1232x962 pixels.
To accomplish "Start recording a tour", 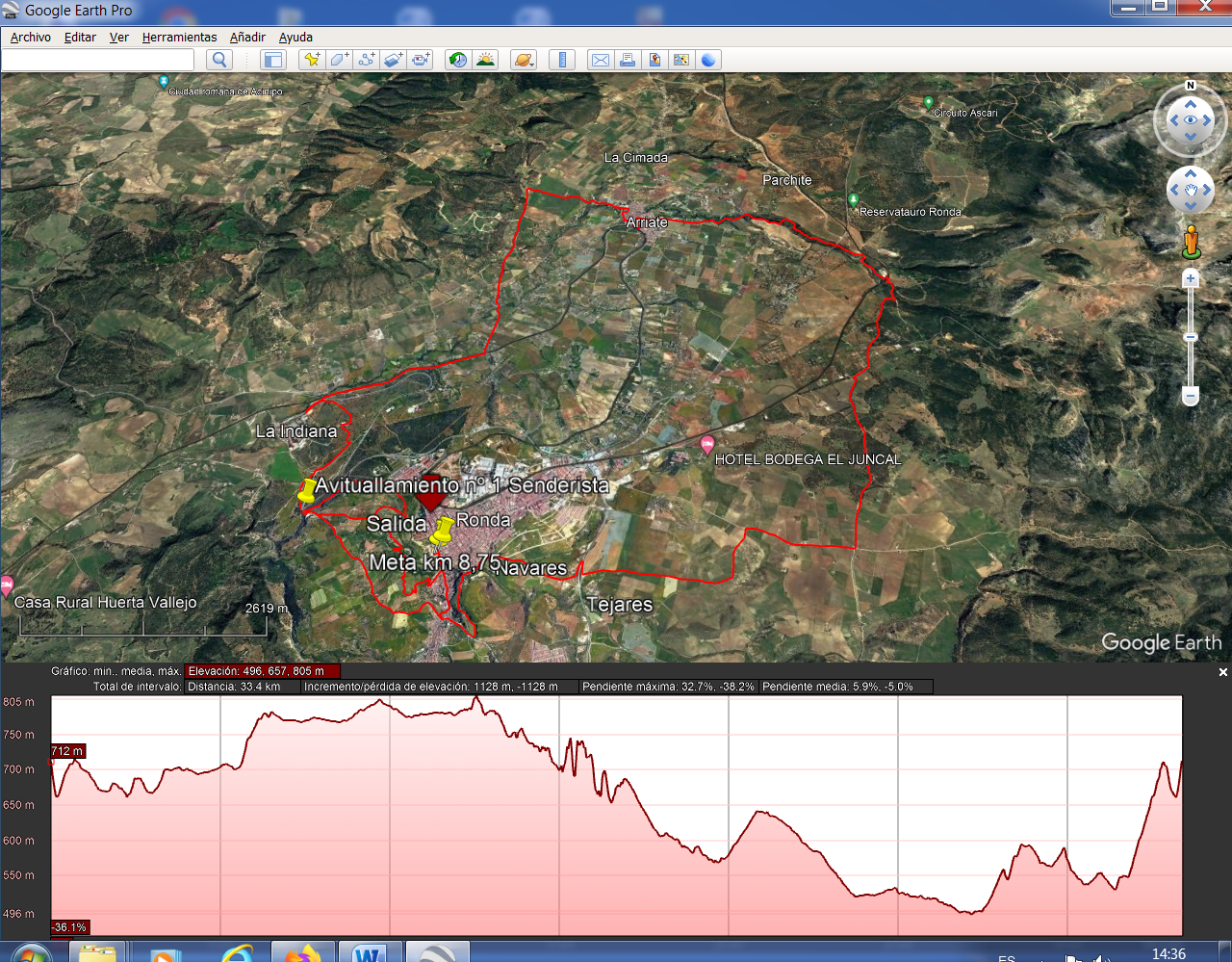I will [421, 60].
